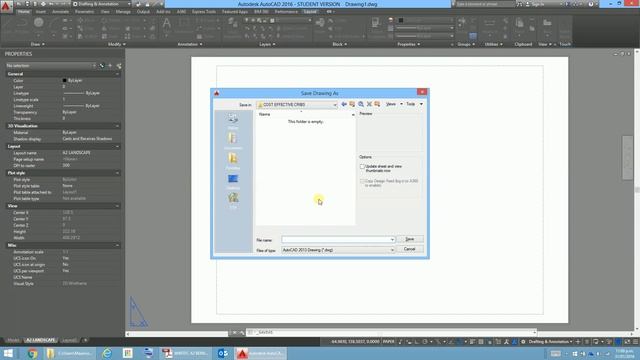Select A2 LANDSCAPE layout tab
Image resolution: width=640 pixels, height=360 pixels.
(x=40, y=340)
